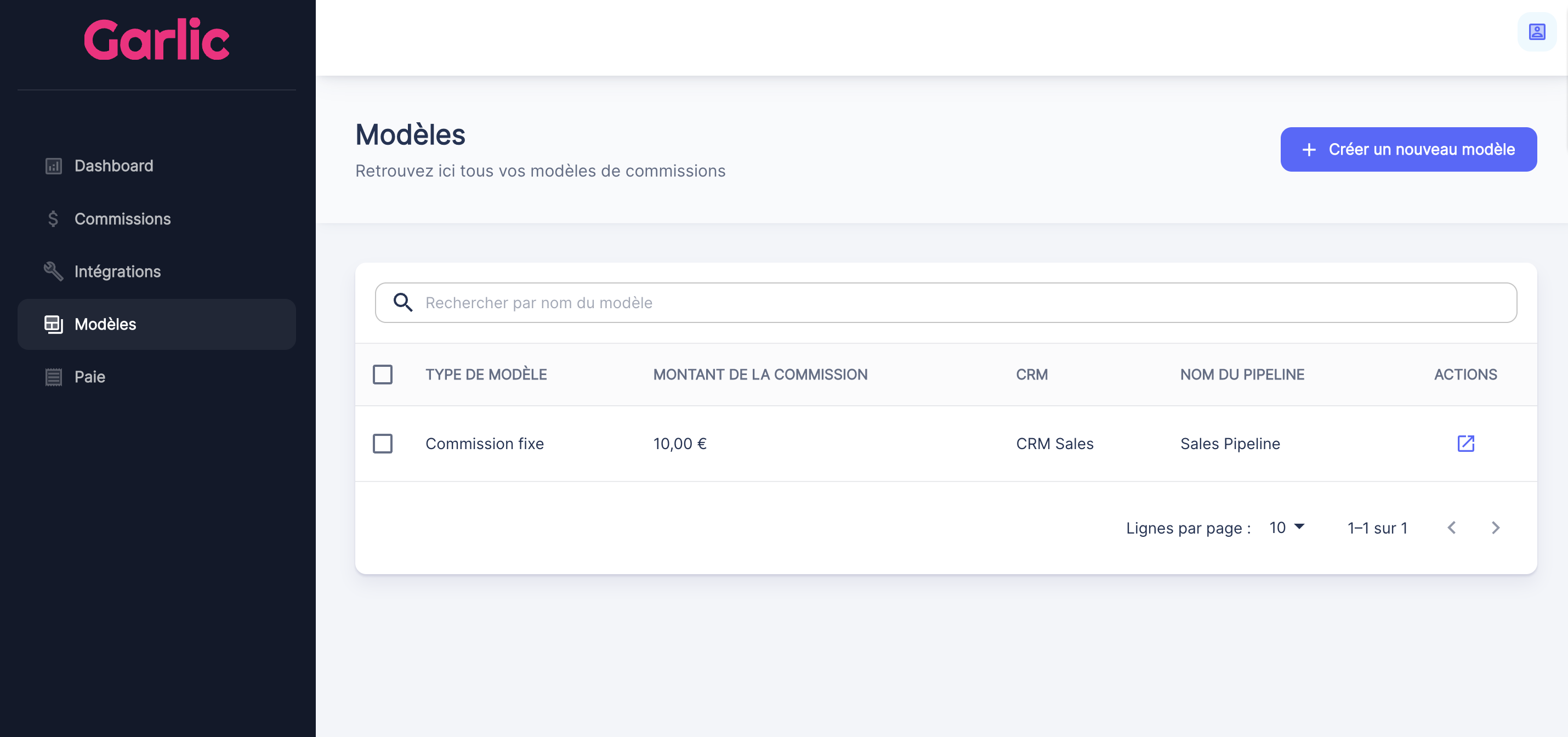
Task: Toggle the select-all header checkbox
Action: pos(382,375)
